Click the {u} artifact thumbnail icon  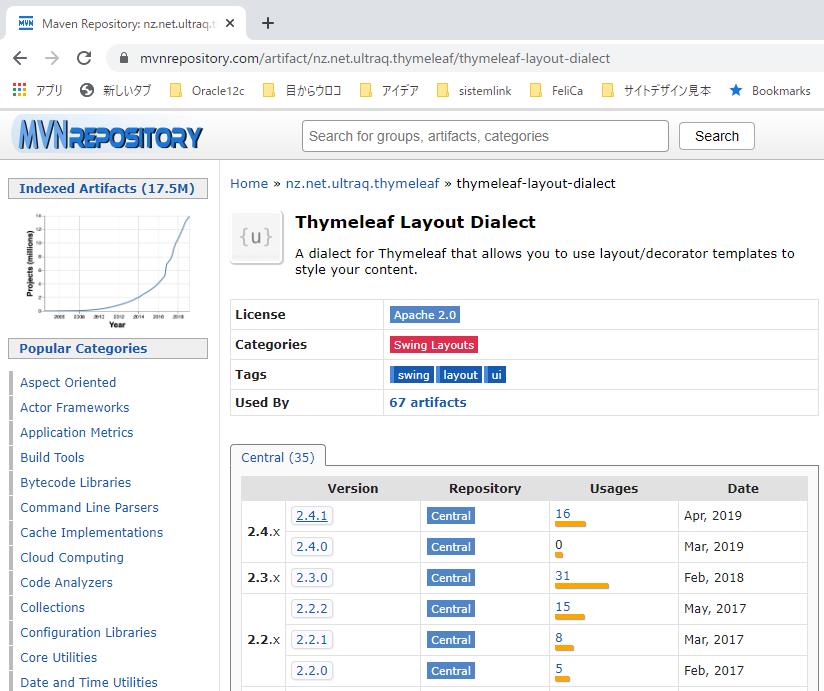(x=256, y=237)
